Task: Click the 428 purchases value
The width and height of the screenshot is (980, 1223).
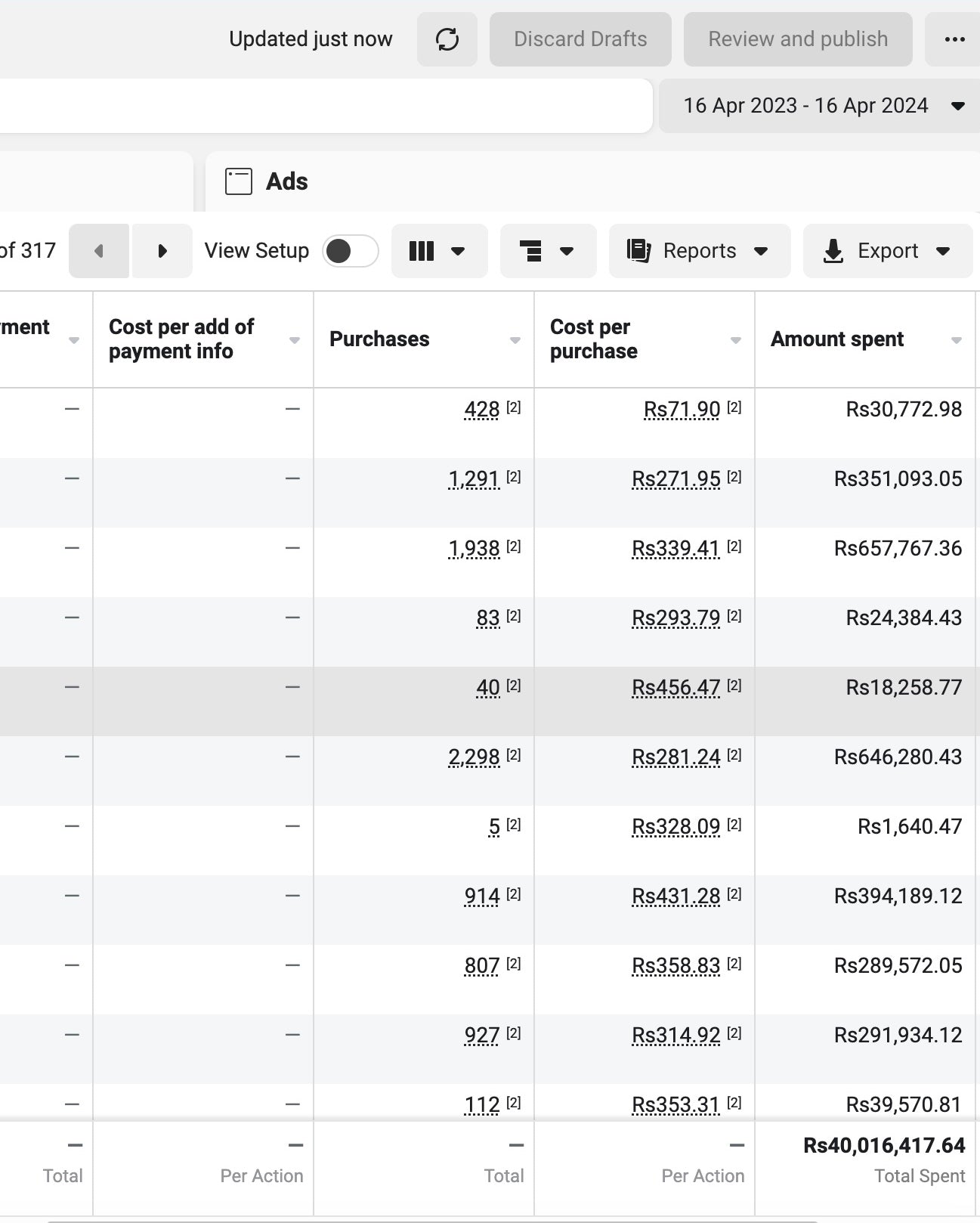Action: click(x=482, y=410)
